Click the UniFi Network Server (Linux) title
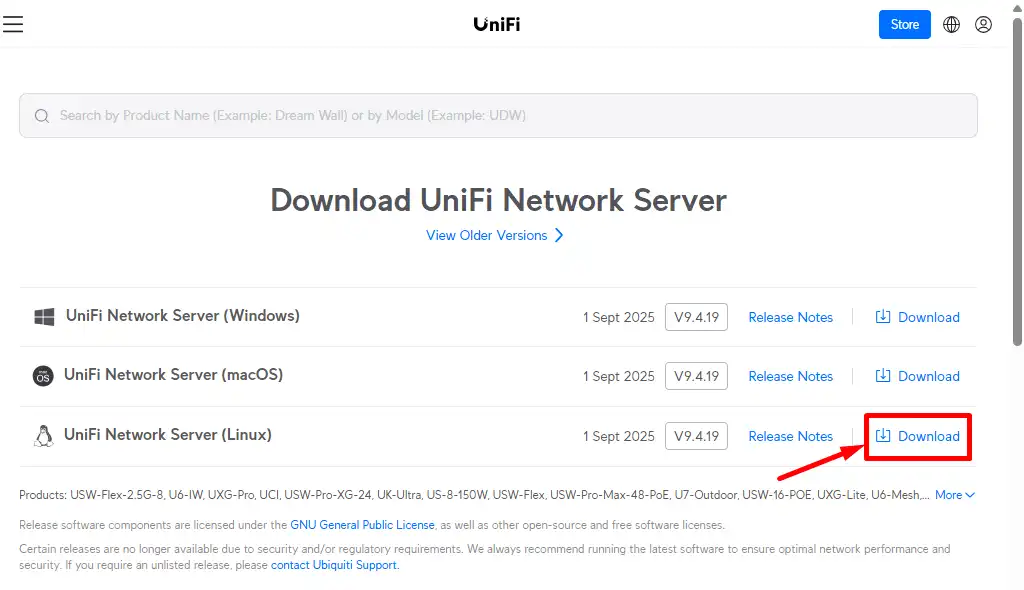 pyautogui.click(x=168, y=434)
